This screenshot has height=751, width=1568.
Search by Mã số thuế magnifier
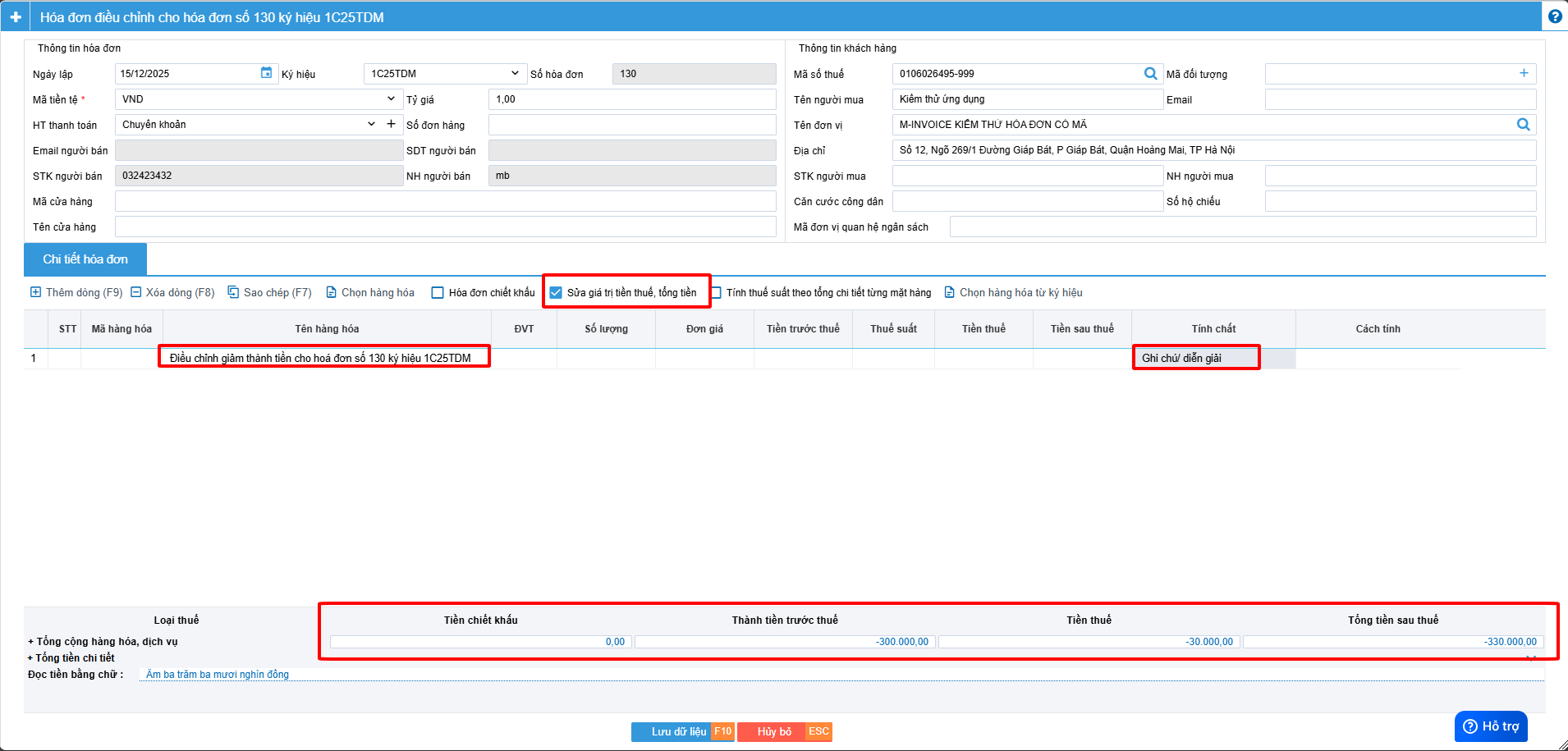(x=1150, y=74)
